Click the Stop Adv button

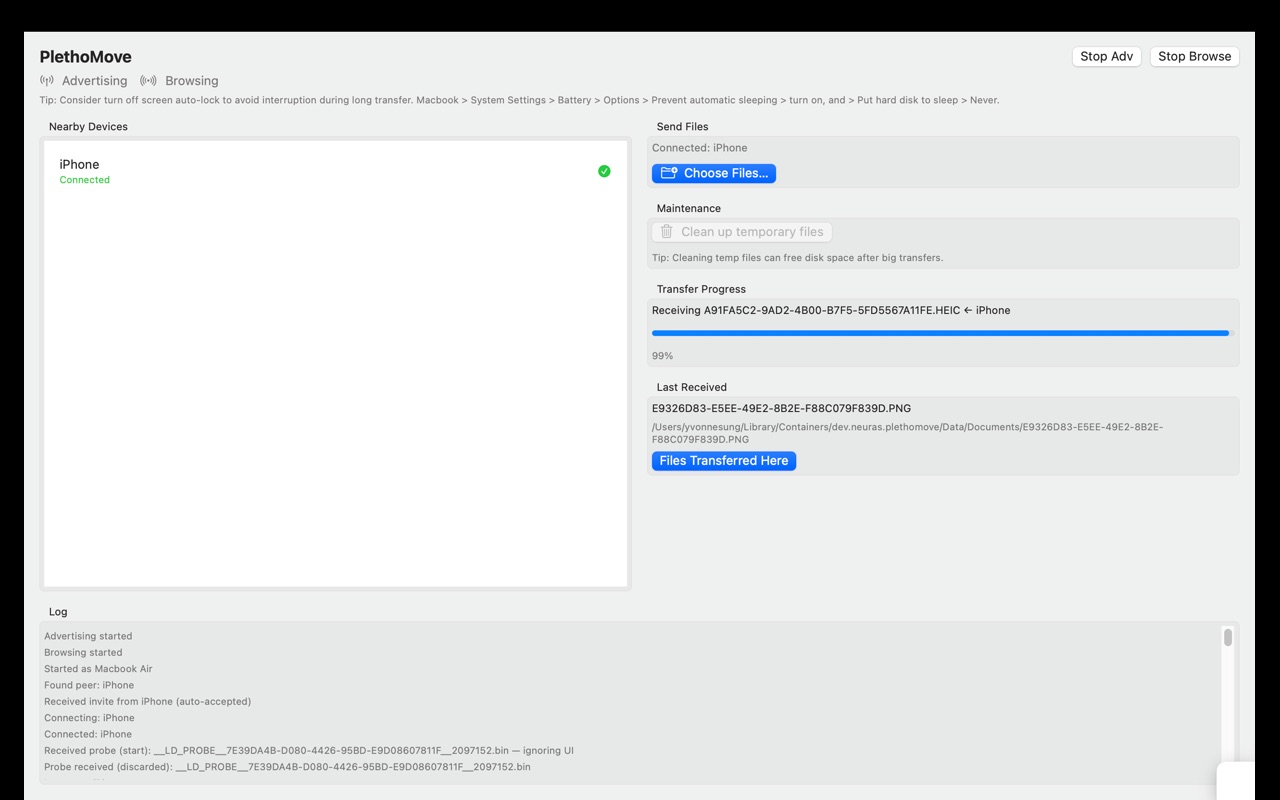pyautogui.click(x=1107, y=56)
